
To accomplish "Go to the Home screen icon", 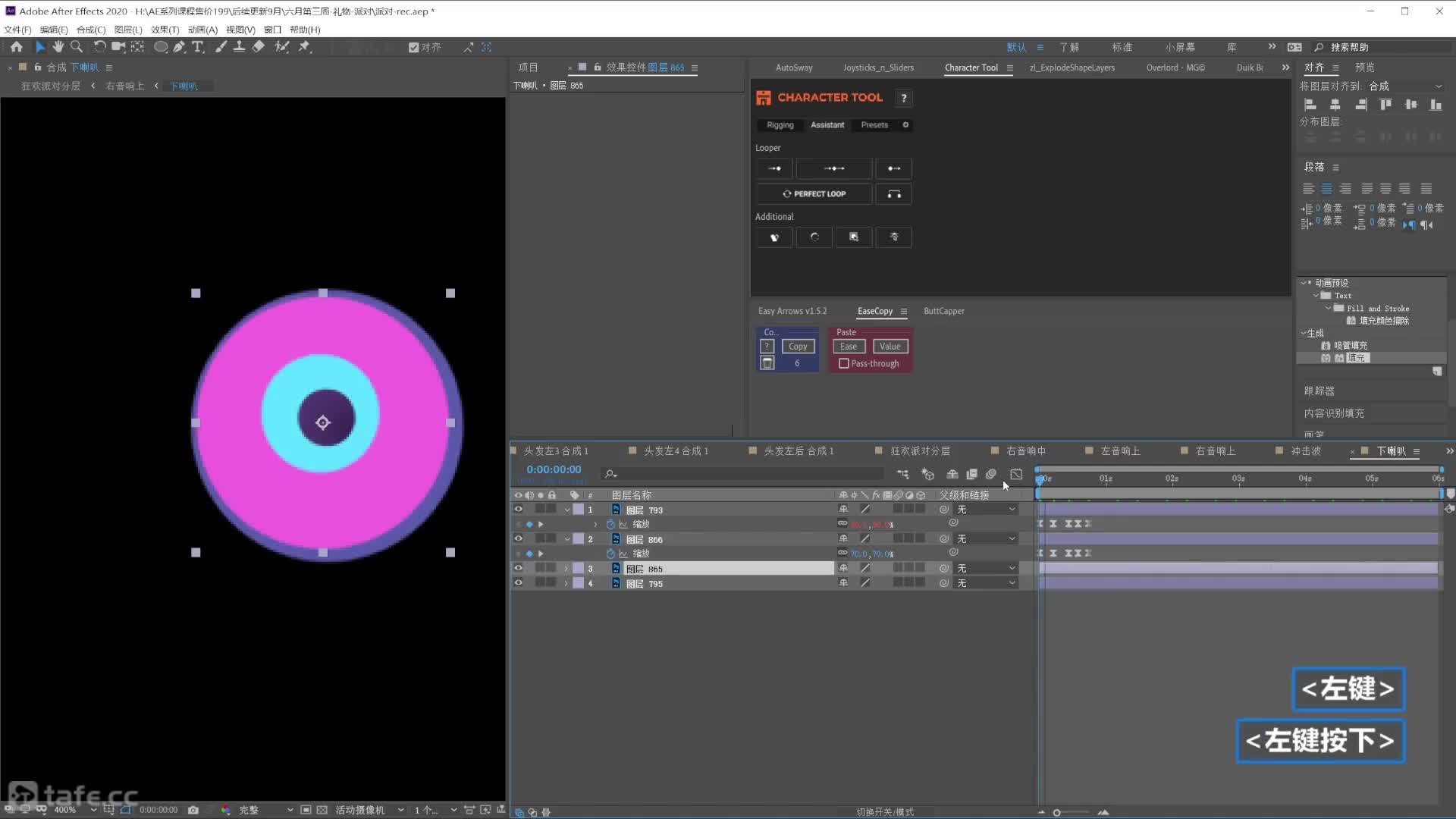I will click(16, 47).
